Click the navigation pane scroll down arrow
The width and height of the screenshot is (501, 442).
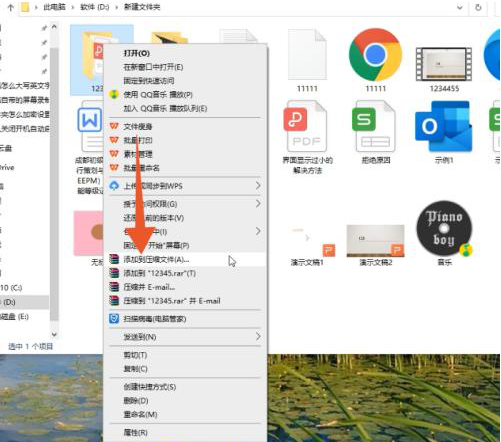pos(54,334)
